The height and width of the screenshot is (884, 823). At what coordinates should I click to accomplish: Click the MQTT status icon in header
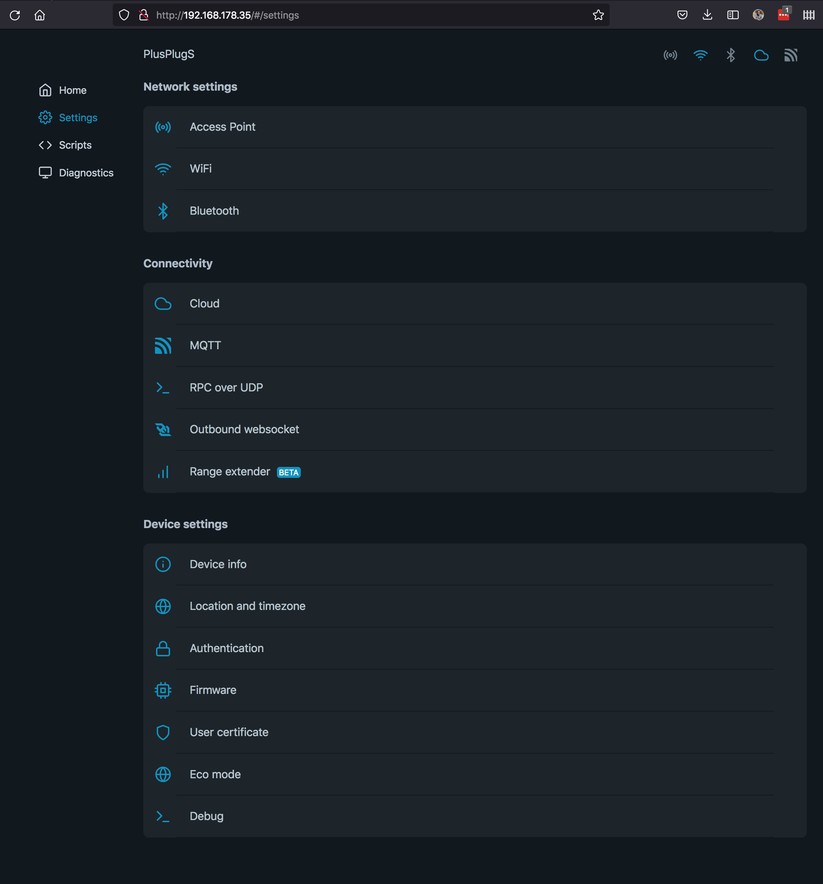tap(791, 55)
